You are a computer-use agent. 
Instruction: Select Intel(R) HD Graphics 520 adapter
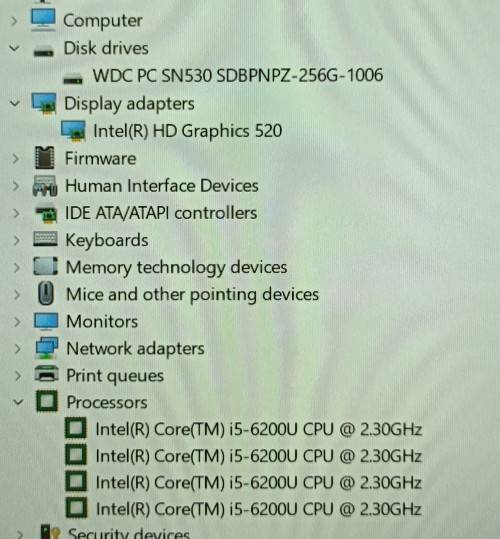pyautogui.click(x=188, y=131)
